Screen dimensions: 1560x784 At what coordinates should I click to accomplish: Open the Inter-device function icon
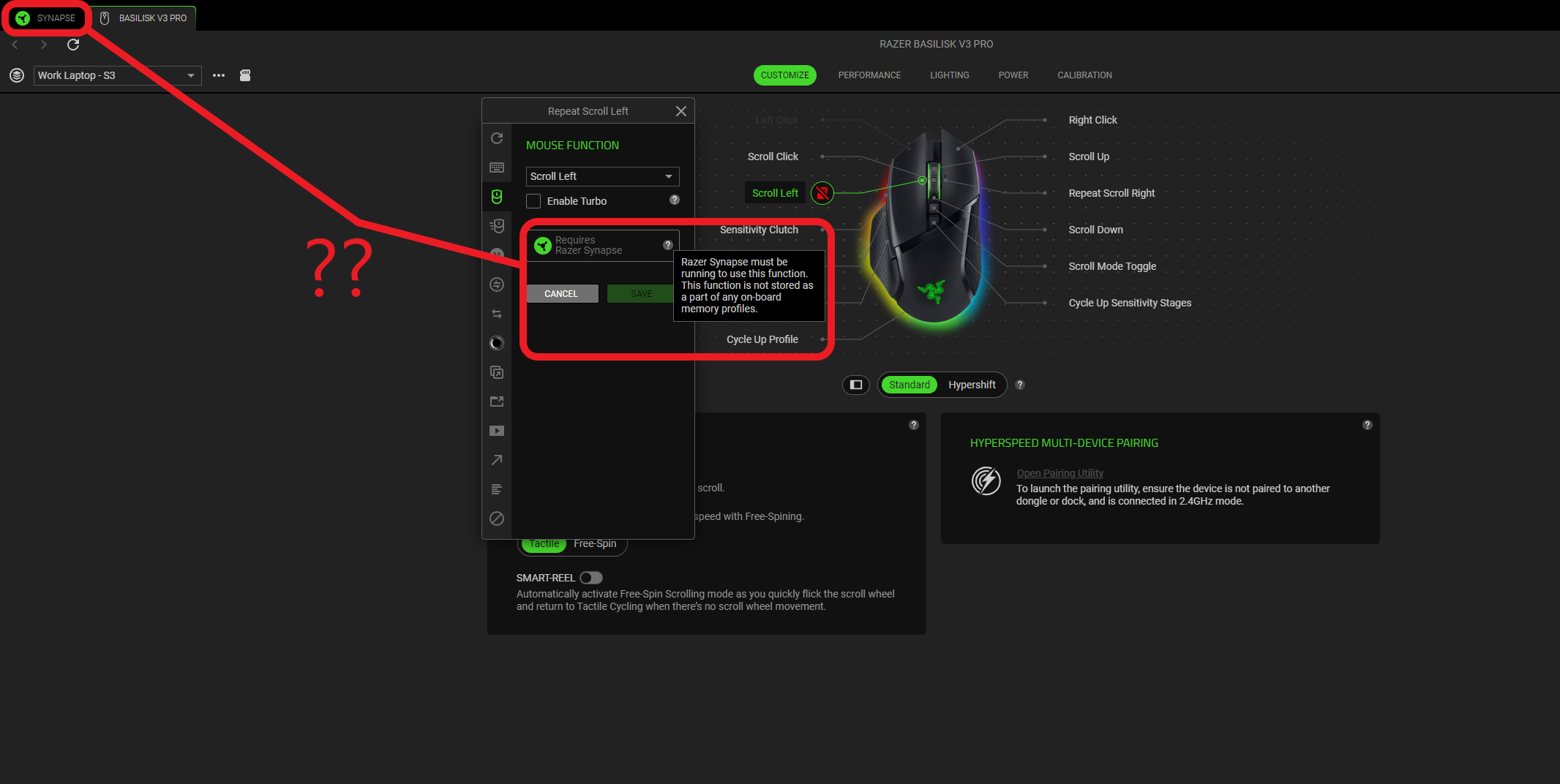click(x=497, y=284)
